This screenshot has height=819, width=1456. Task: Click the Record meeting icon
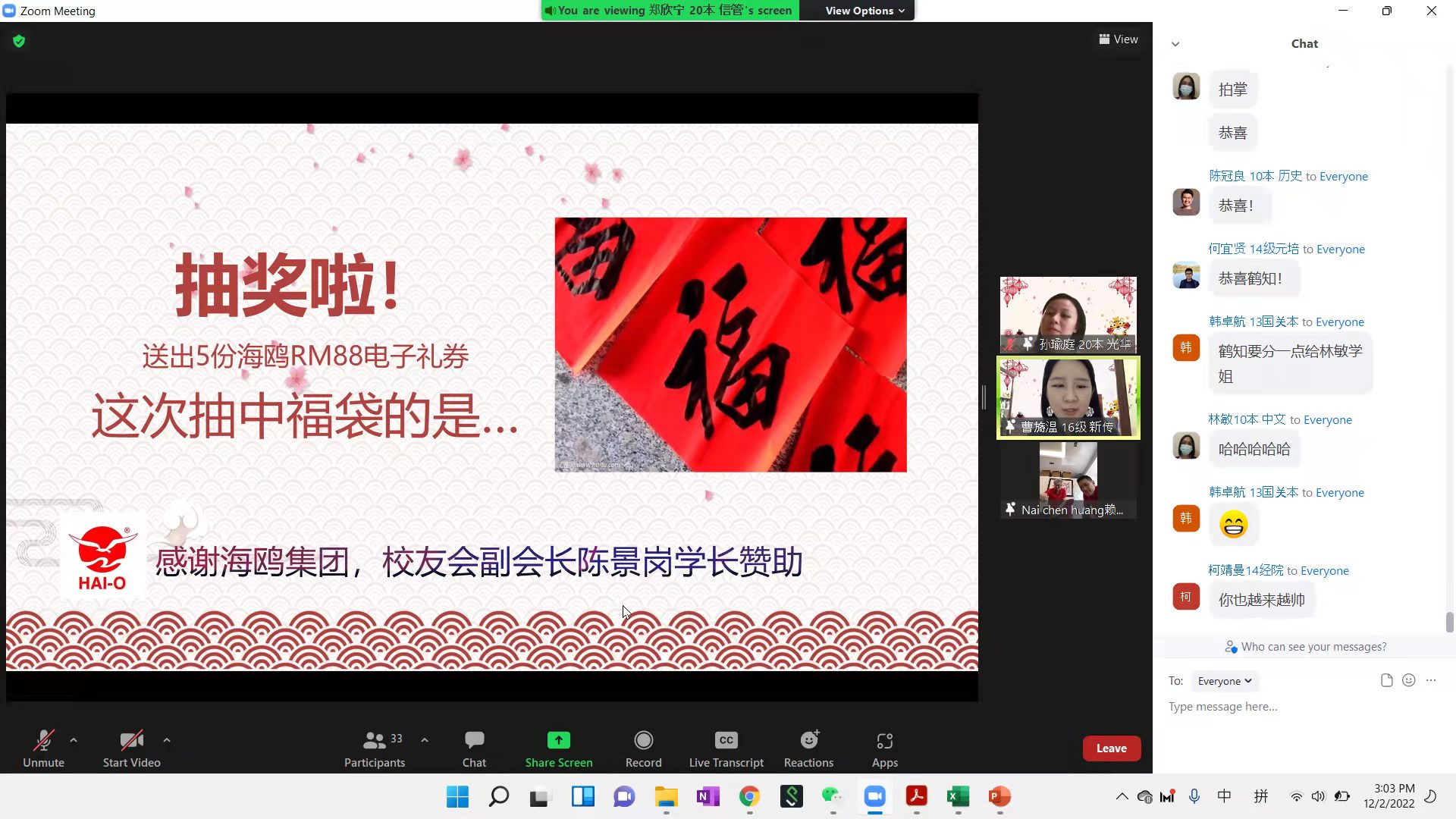click(643, 740)
